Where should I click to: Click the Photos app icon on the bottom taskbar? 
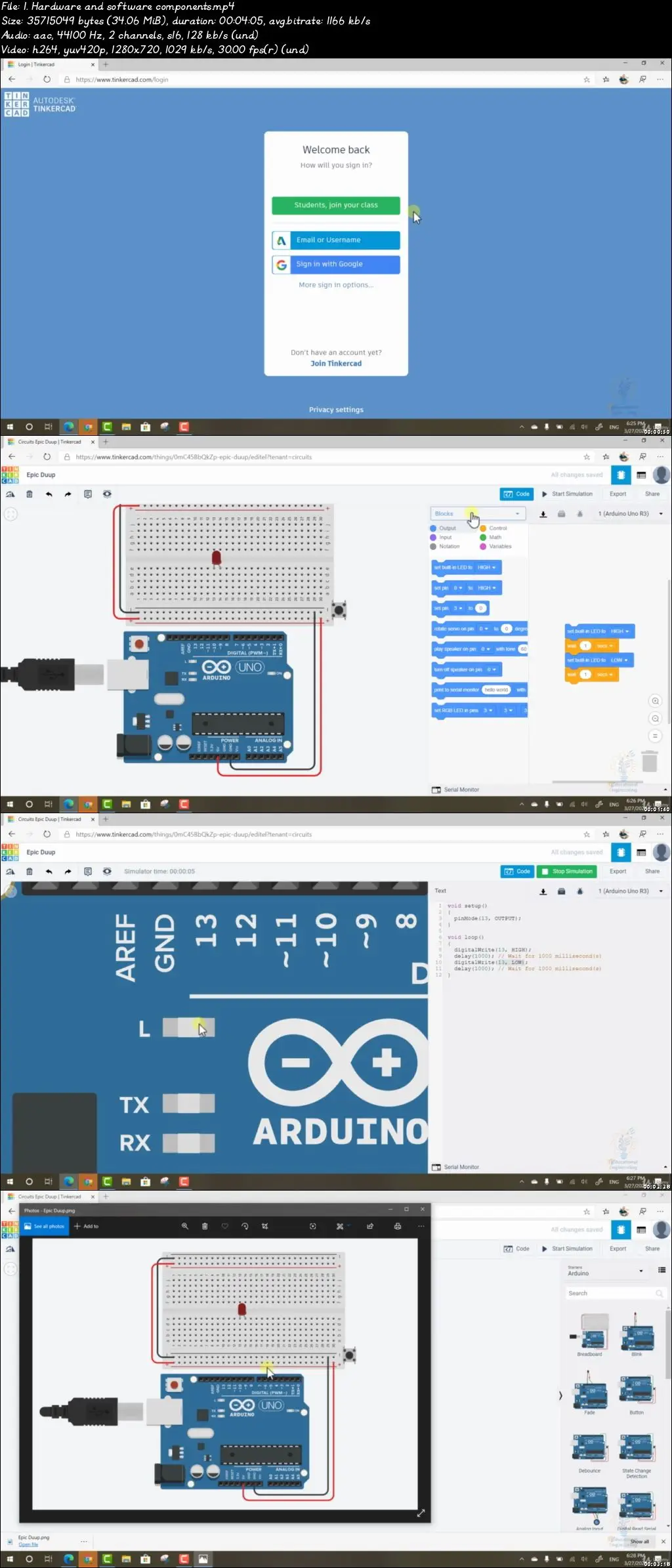(203, 1559)
